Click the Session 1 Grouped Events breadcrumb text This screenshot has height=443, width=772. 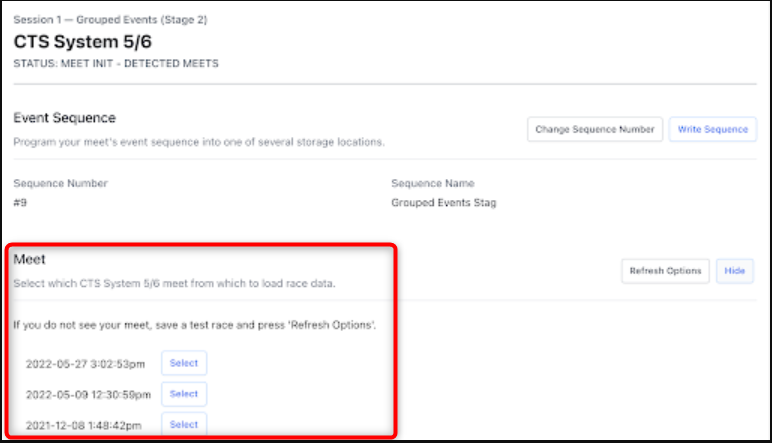(x=110, y=20)
